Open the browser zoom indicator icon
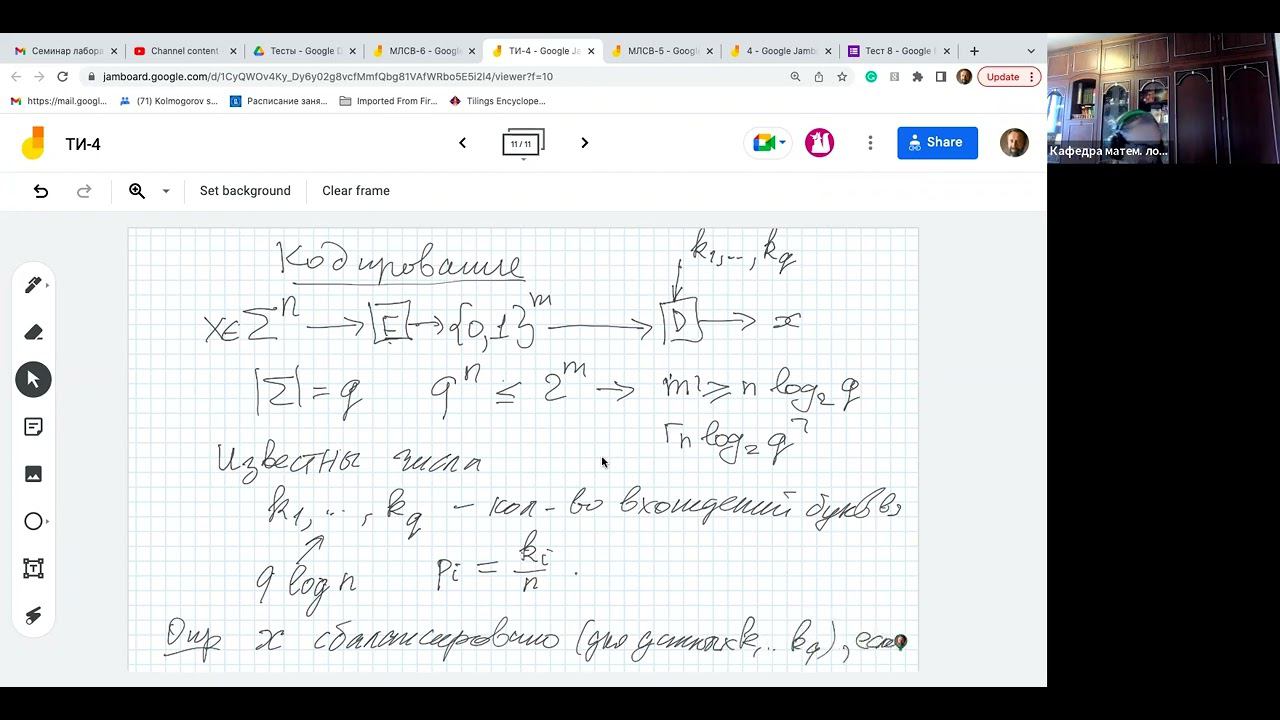 point(796,77)
